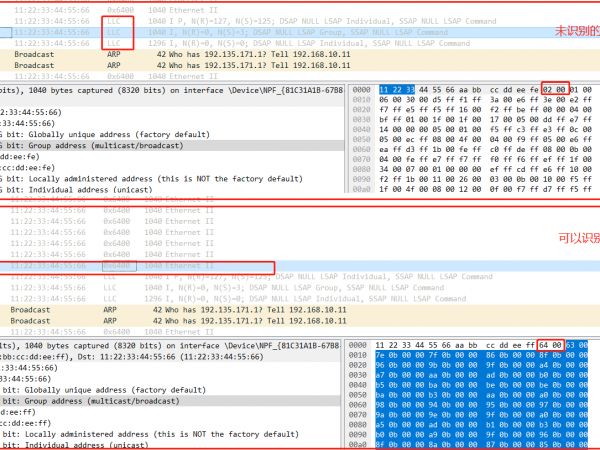Image resolution: width=600 pixels, height=450 pixels.
Task: Click the red annotation text 未识别的
Action: [x=580, y=30]
